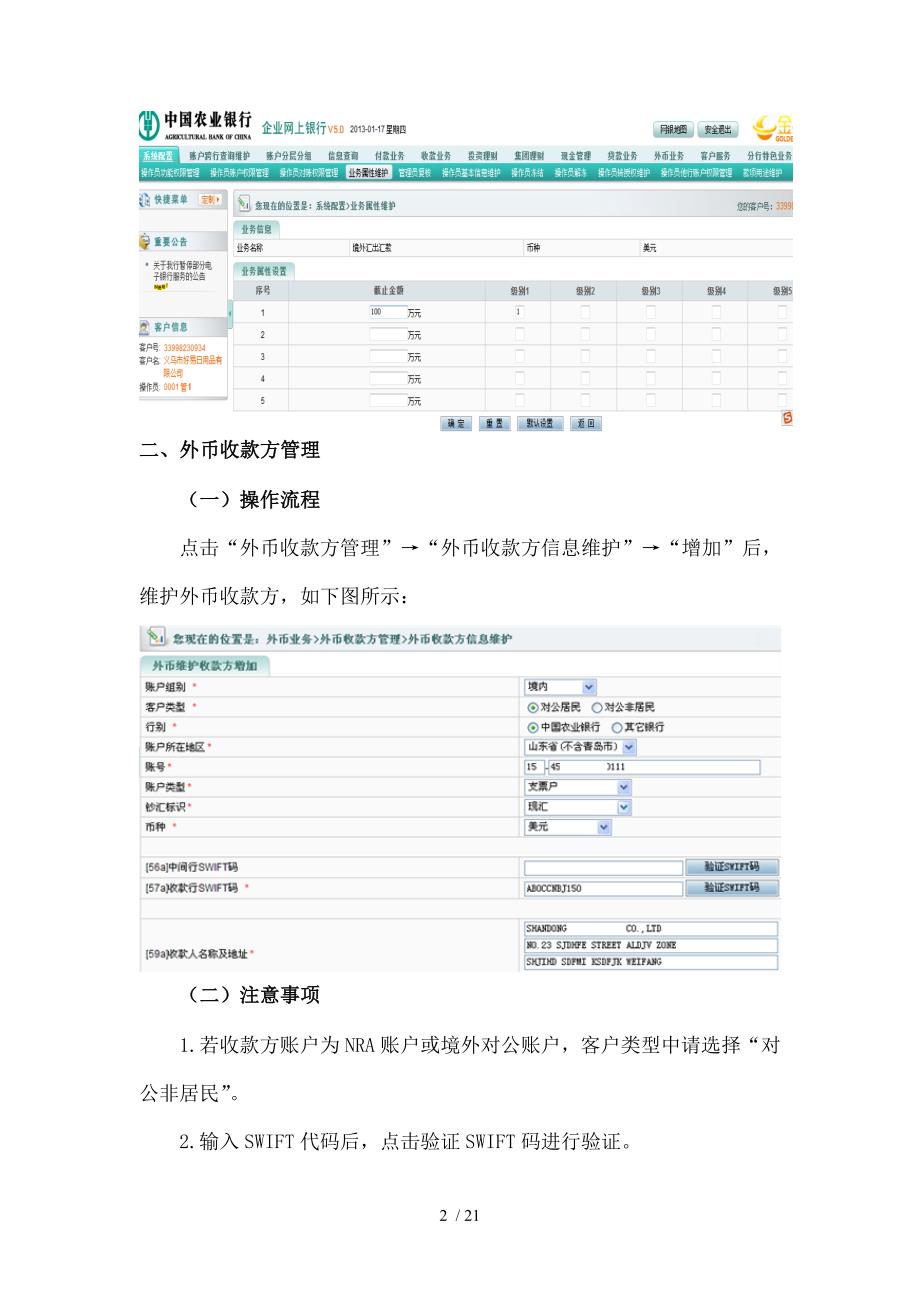Open the 账户类型 dropdown showing 支票户
This screenshot has width=920, height=1302.
(578, 787)
